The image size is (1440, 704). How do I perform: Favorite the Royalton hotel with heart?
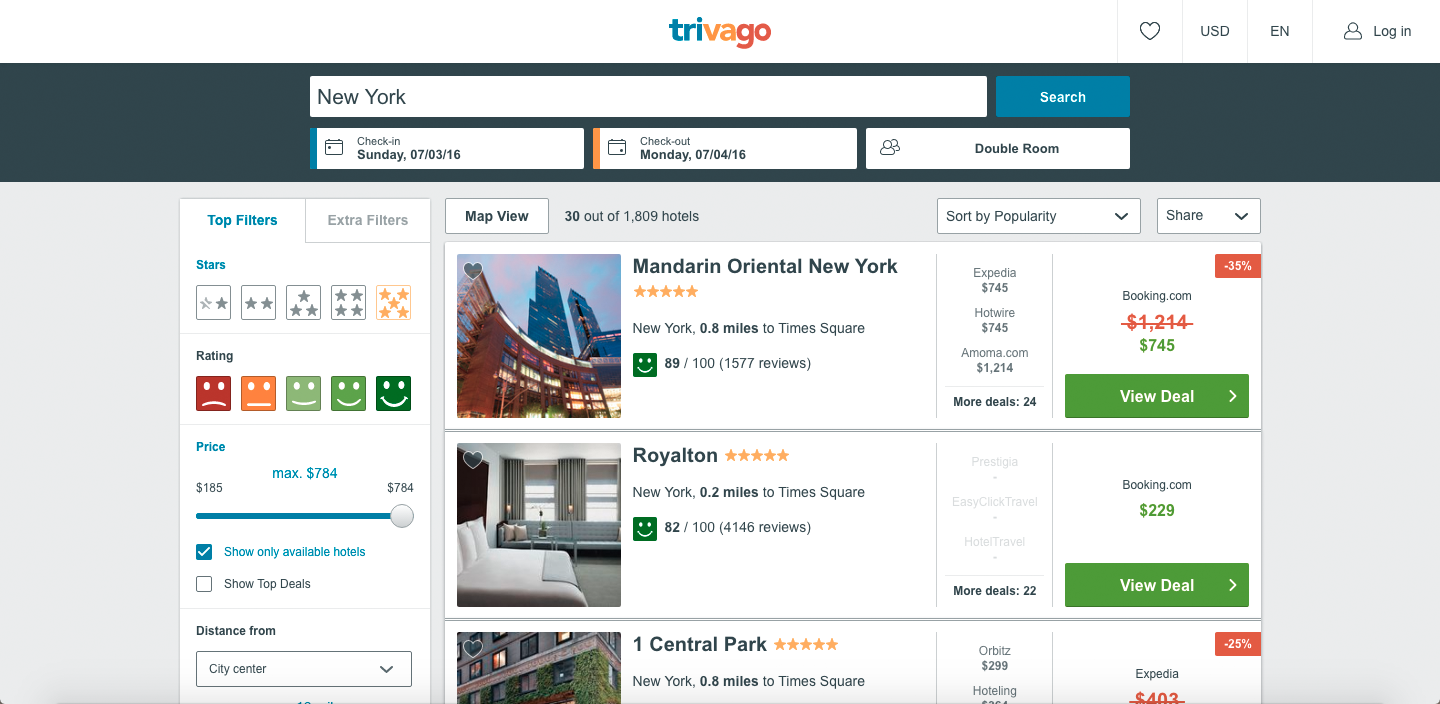(x=473, y=460)
